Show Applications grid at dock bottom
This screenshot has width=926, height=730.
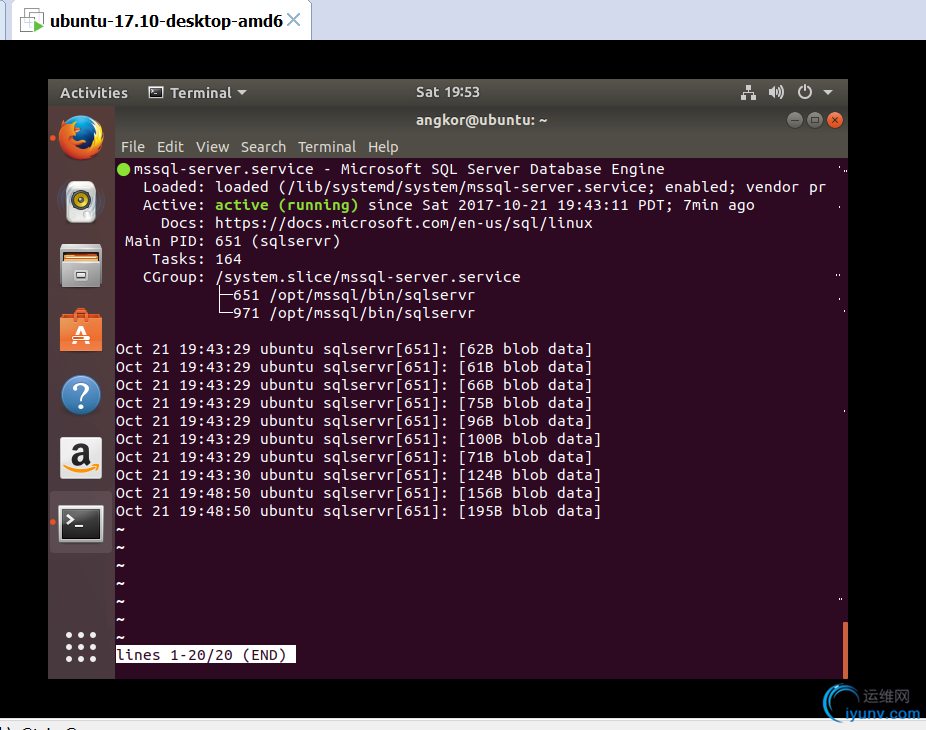tap(81, 647)
